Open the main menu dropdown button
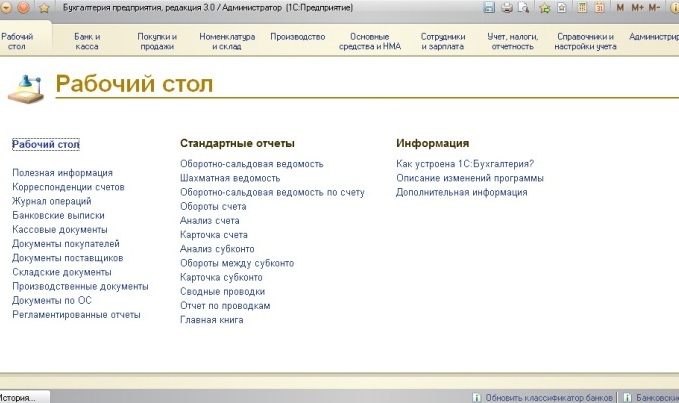This screenshot has height=403, width=679. (x=5, y=7)
